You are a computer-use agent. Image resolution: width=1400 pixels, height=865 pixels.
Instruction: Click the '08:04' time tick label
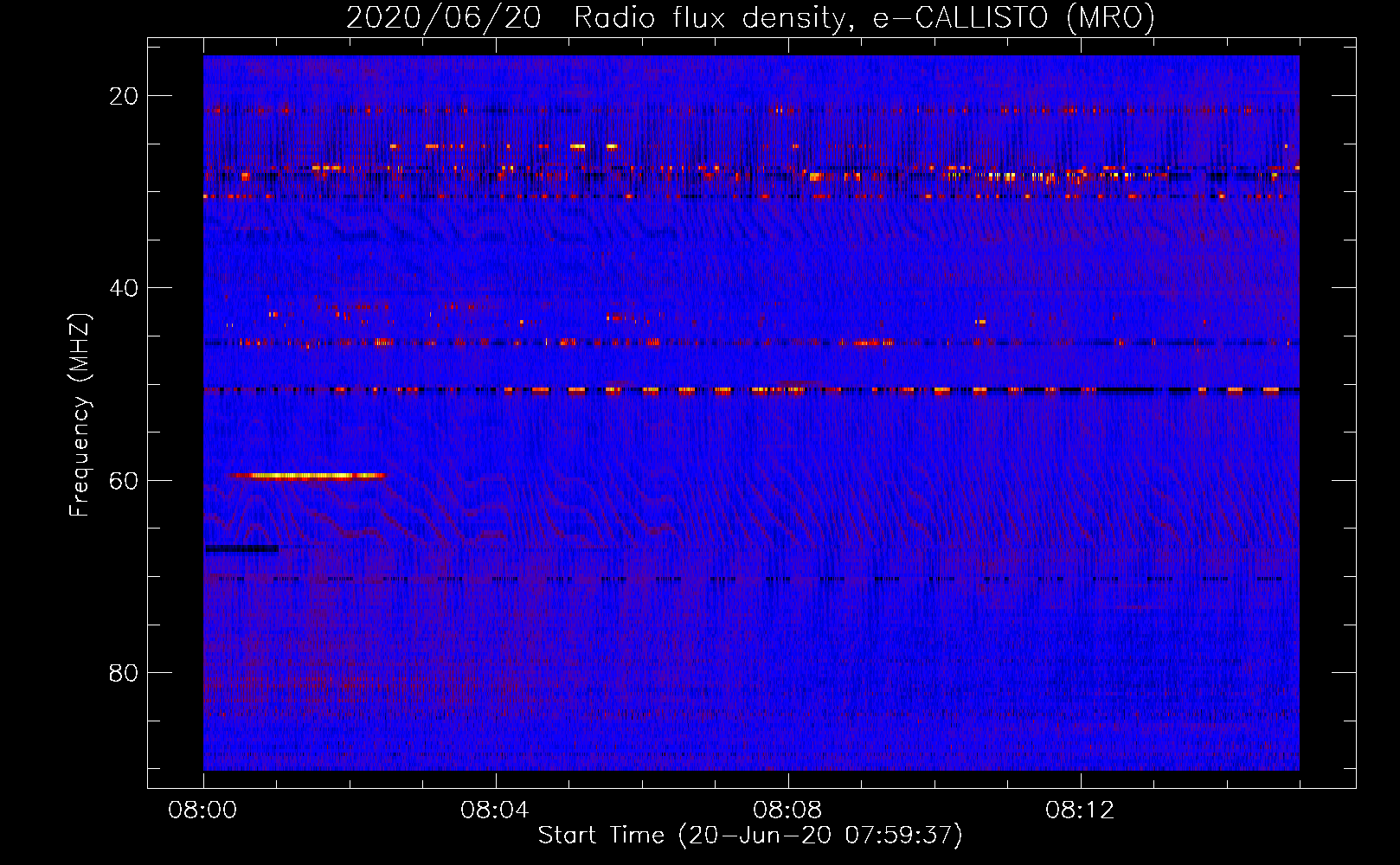click(x=496, y=811)
